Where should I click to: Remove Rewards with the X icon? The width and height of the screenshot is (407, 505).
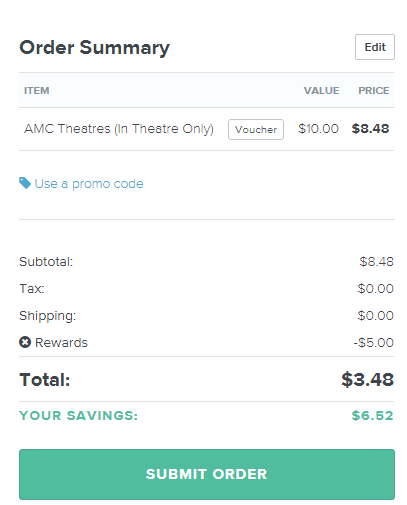tap(25, 342)
